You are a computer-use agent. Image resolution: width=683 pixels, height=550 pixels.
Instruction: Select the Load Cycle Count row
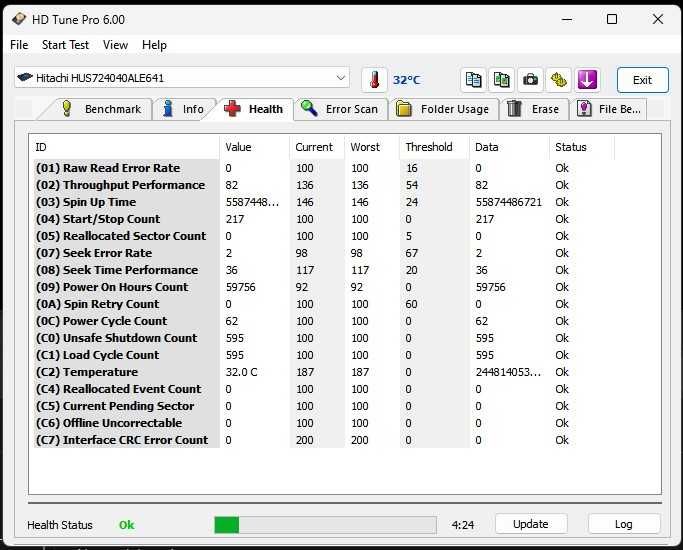[324, 355]
